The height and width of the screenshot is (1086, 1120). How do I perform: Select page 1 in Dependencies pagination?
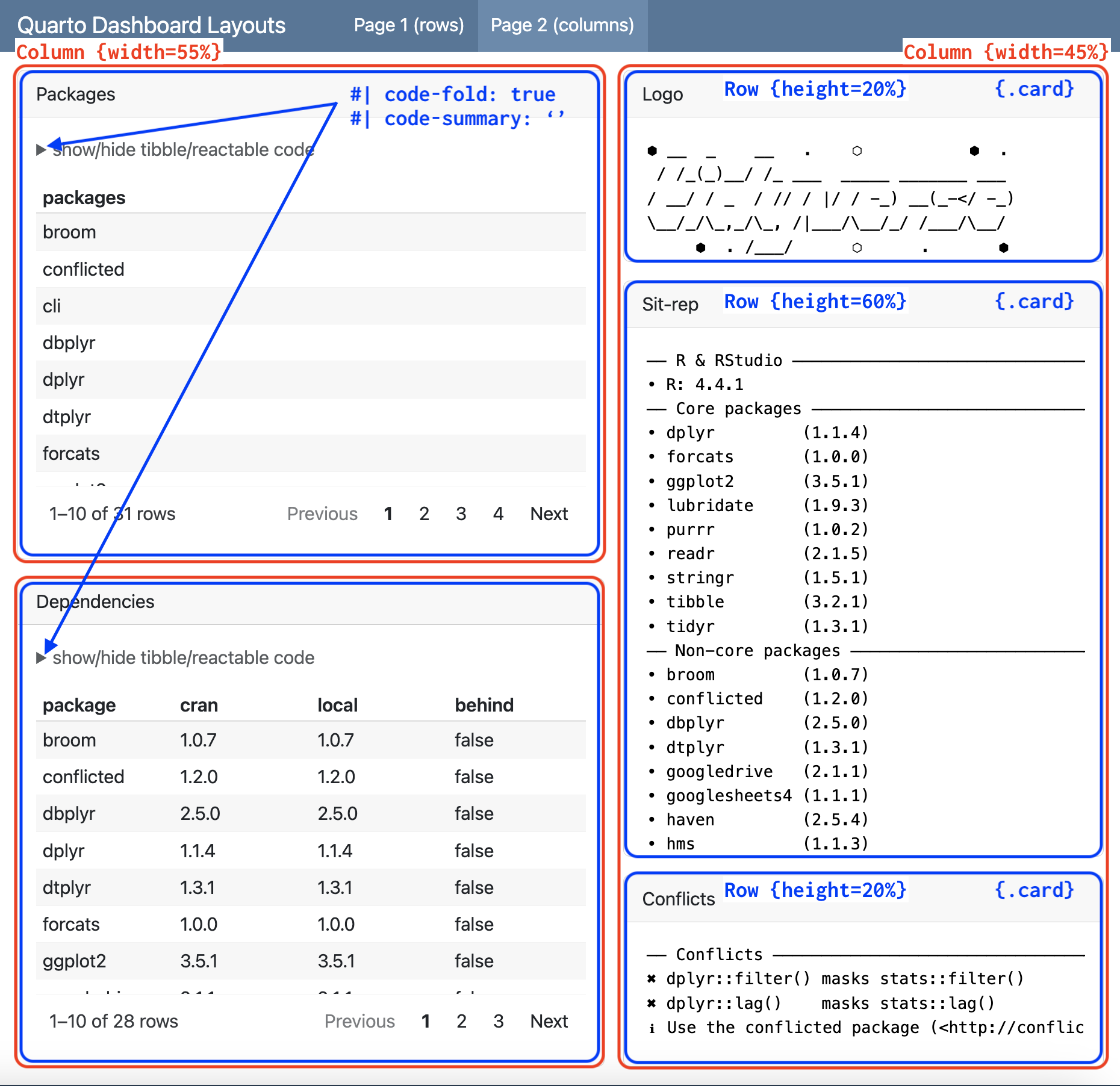[426, 1021]
